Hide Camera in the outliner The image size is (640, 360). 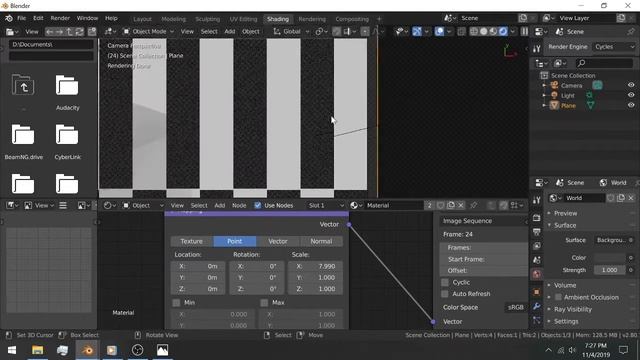(631, 85)
